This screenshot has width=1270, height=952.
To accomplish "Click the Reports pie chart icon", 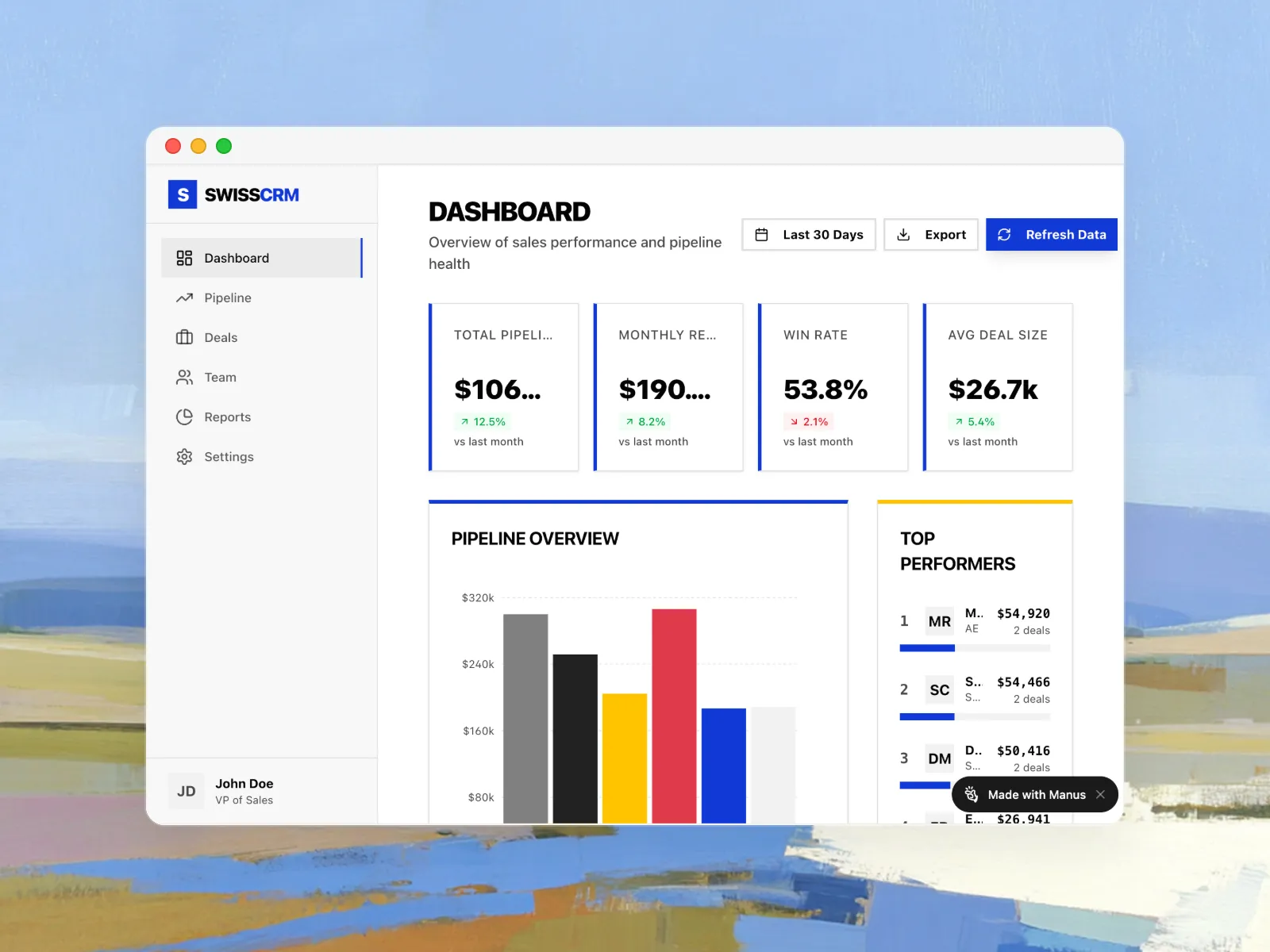I will [x=184, y=416].
